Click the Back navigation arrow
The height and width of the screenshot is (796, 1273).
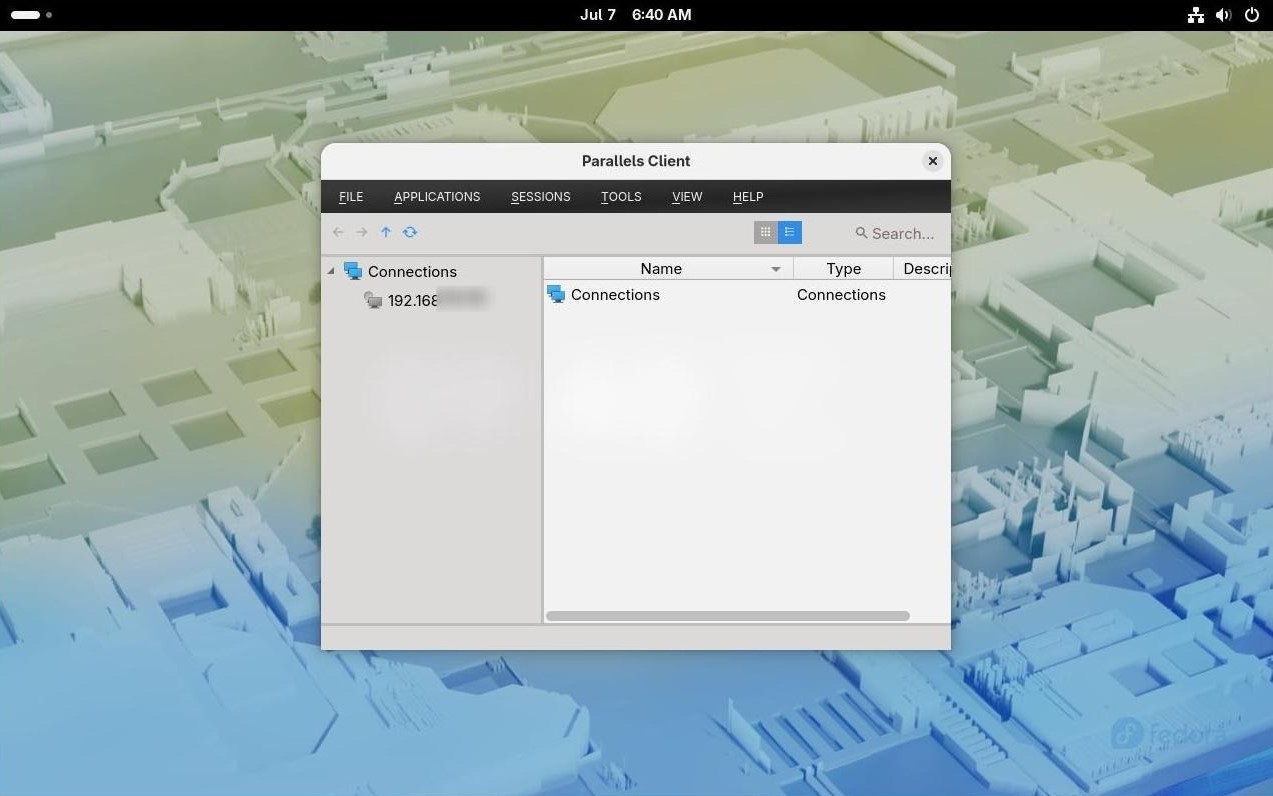(x=338, y=232)
